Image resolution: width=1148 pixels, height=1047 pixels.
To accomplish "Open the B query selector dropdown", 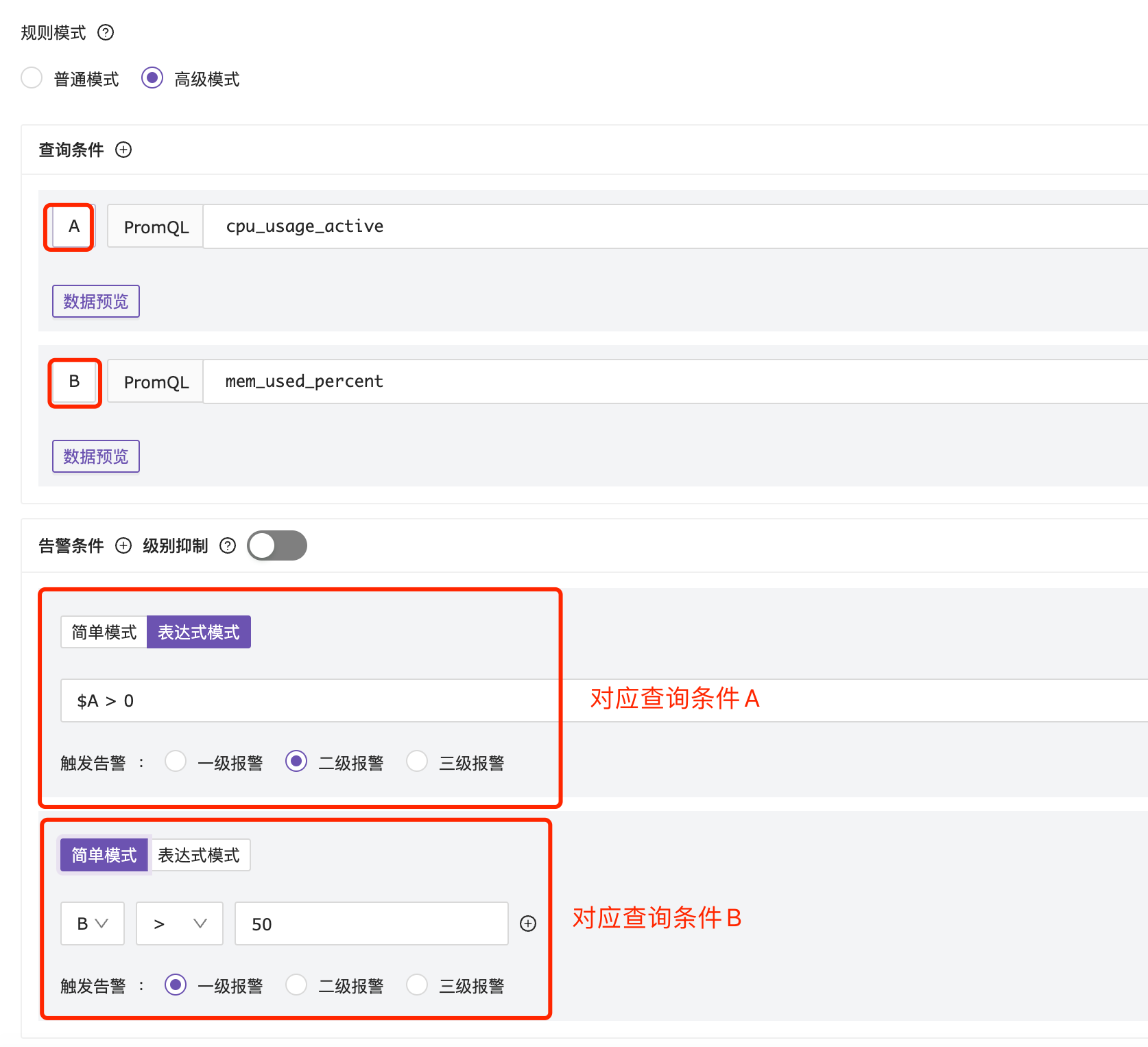I will (93, 924).
